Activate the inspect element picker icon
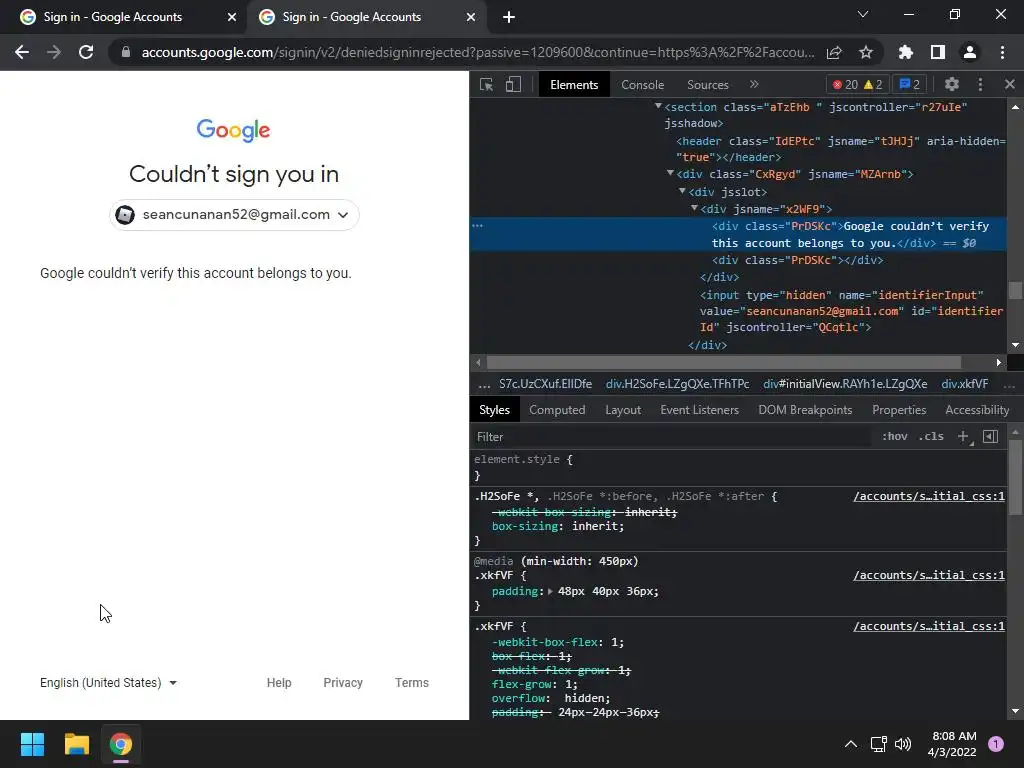 [x=486, y=84]
